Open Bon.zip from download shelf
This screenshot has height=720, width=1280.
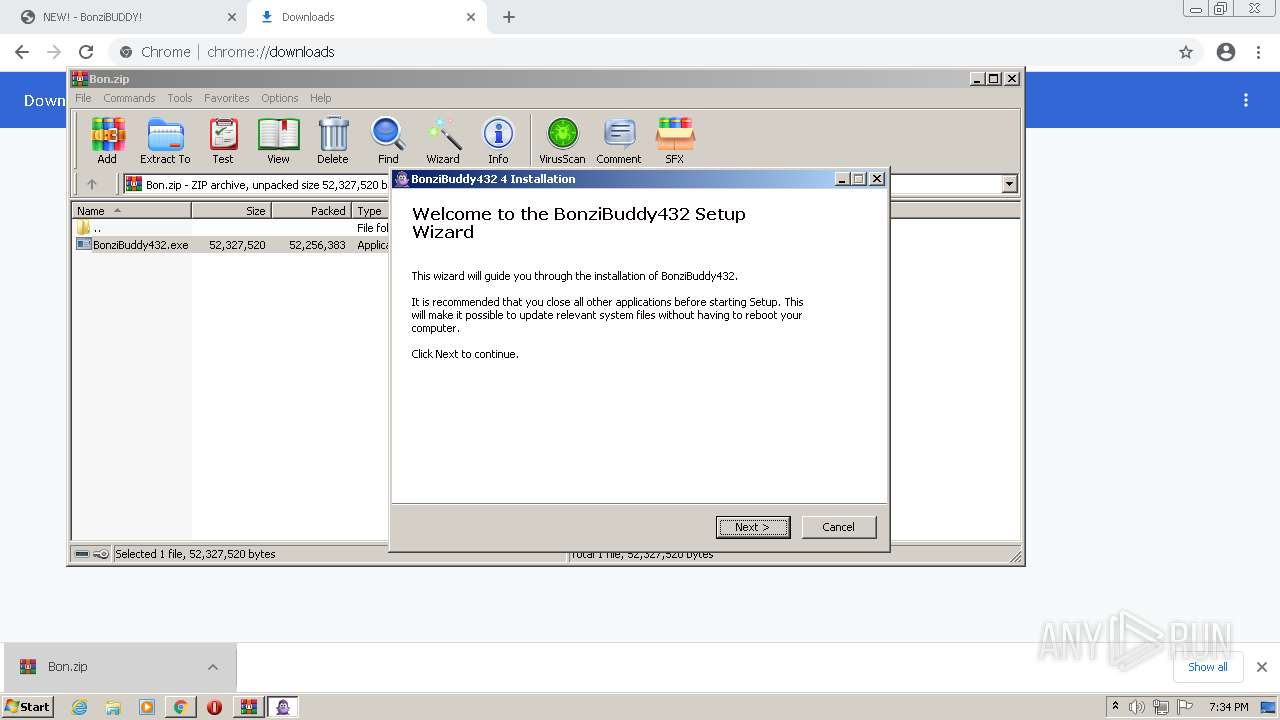click(105, 667)
